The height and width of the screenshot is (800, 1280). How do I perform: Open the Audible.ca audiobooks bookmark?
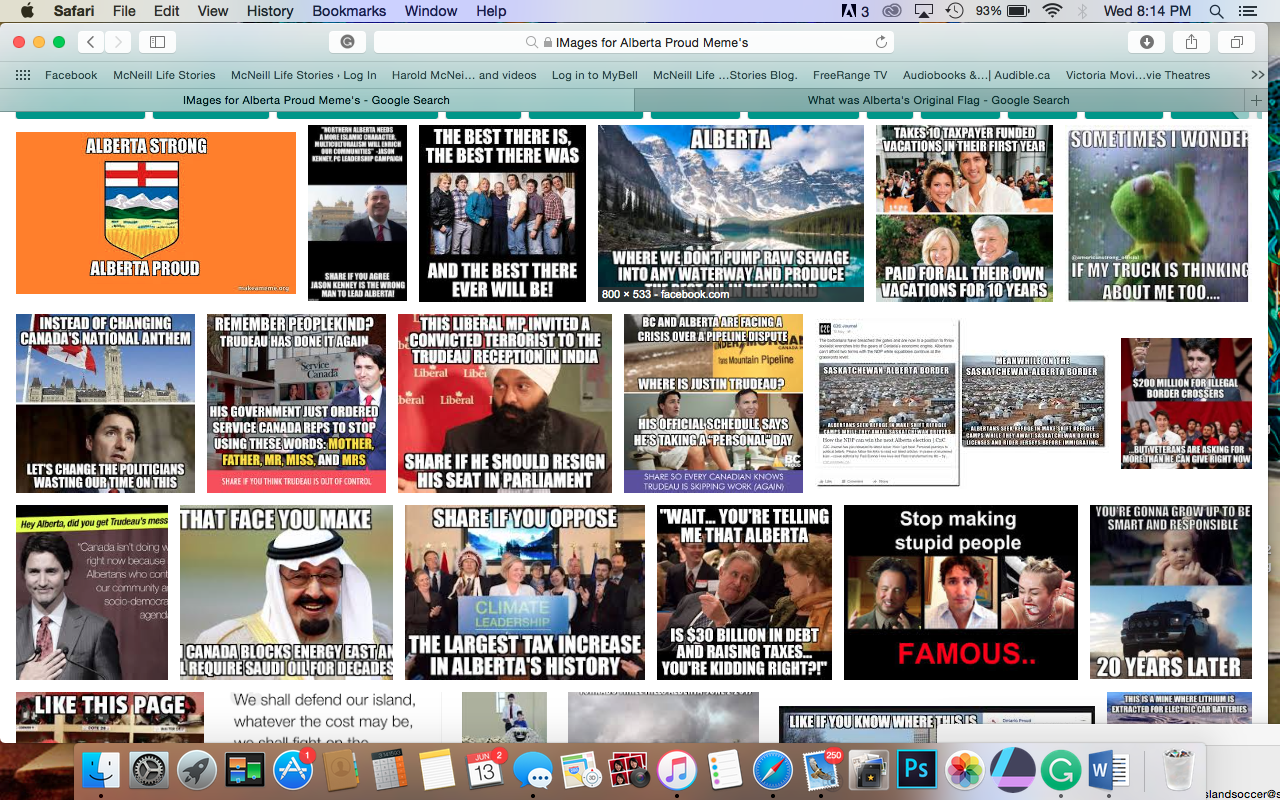point(976,75)
